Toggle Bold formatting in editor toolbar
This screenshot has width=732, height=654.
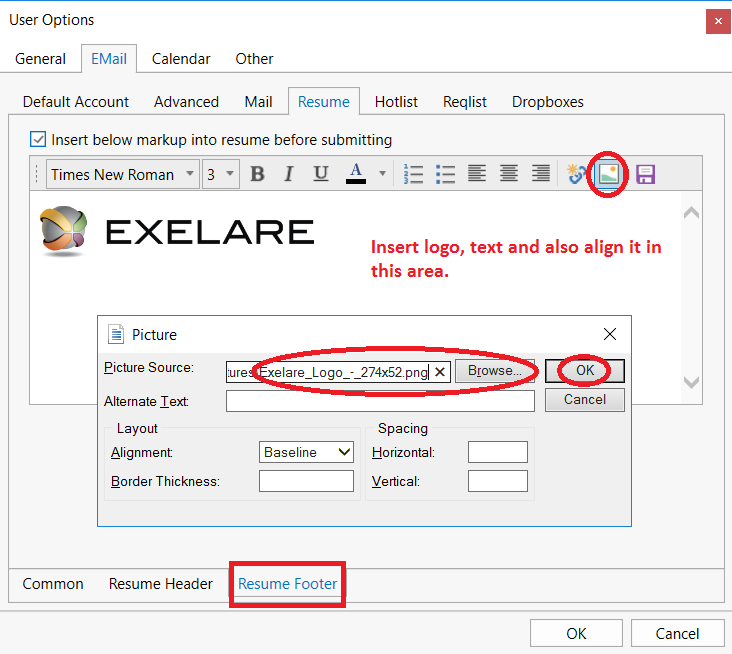click(257, 174)
